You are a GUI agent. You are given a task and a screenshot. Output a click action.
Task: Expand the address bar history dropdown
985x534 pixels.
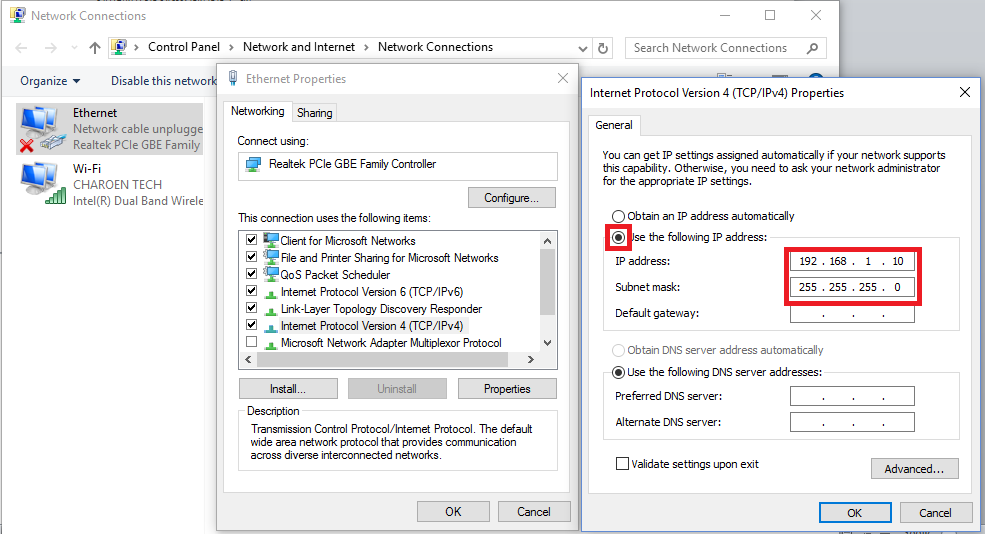[x=582, y=48]
